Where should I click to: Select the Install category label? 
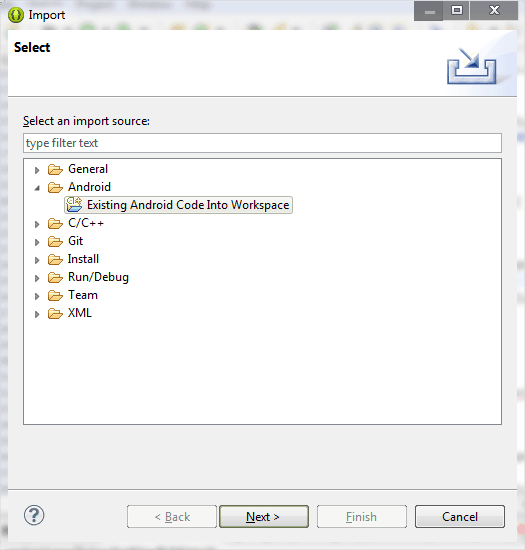click(x=83, y=259)
